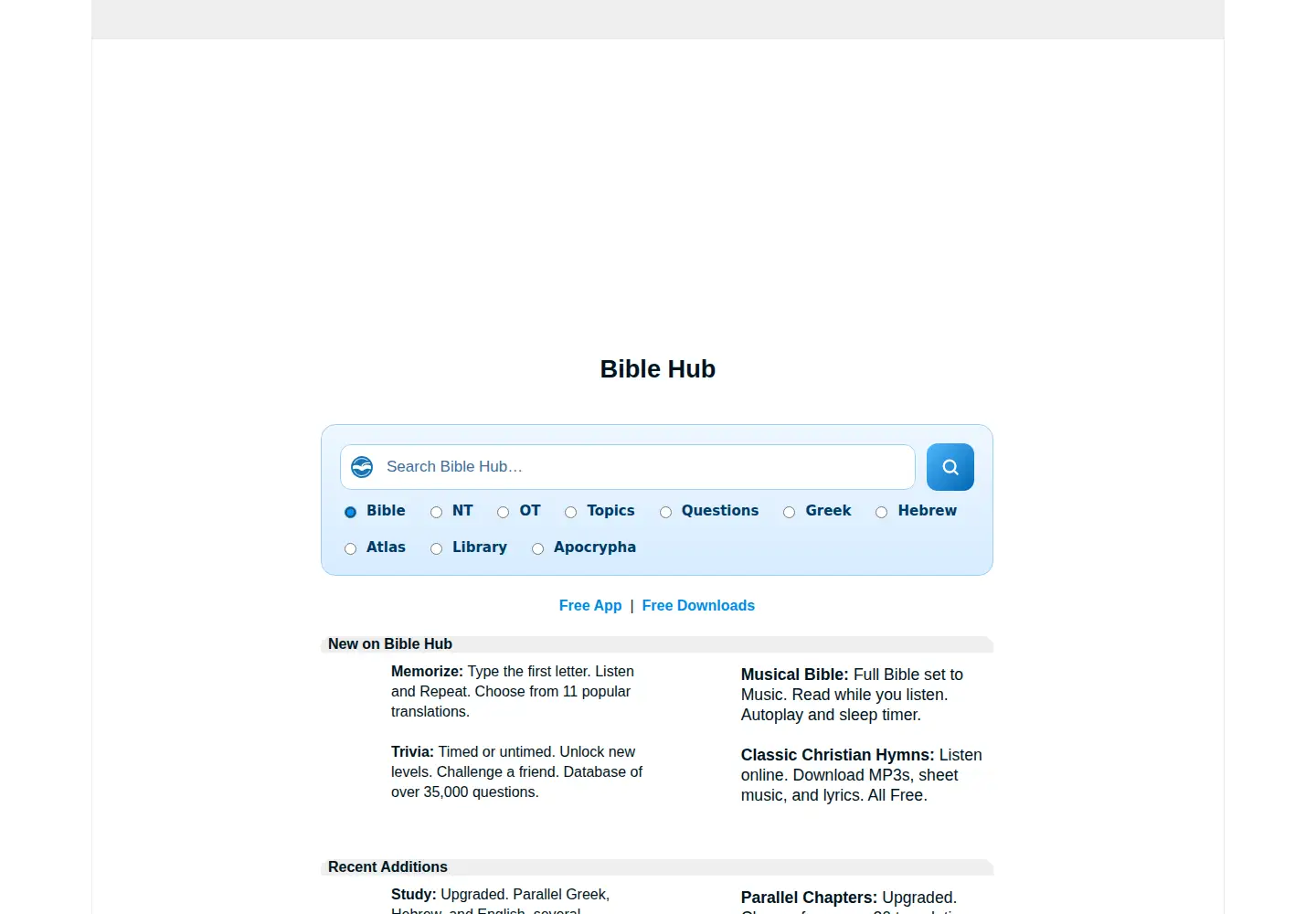Switch search scope to Library
1316x914 pixels.
point(436,548)
